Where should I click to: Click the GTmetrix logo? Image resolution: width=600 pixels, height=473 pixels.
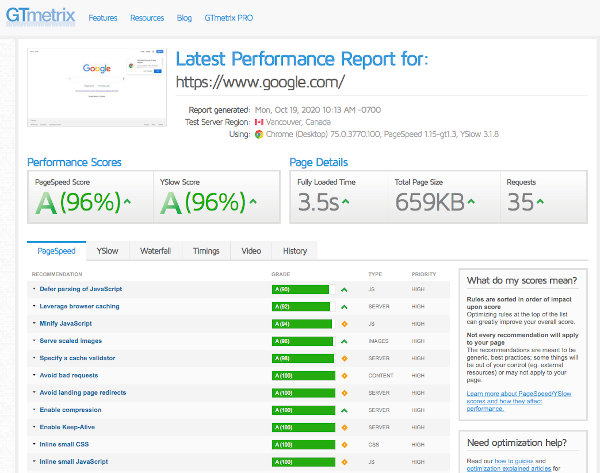[x=41, y=16]
